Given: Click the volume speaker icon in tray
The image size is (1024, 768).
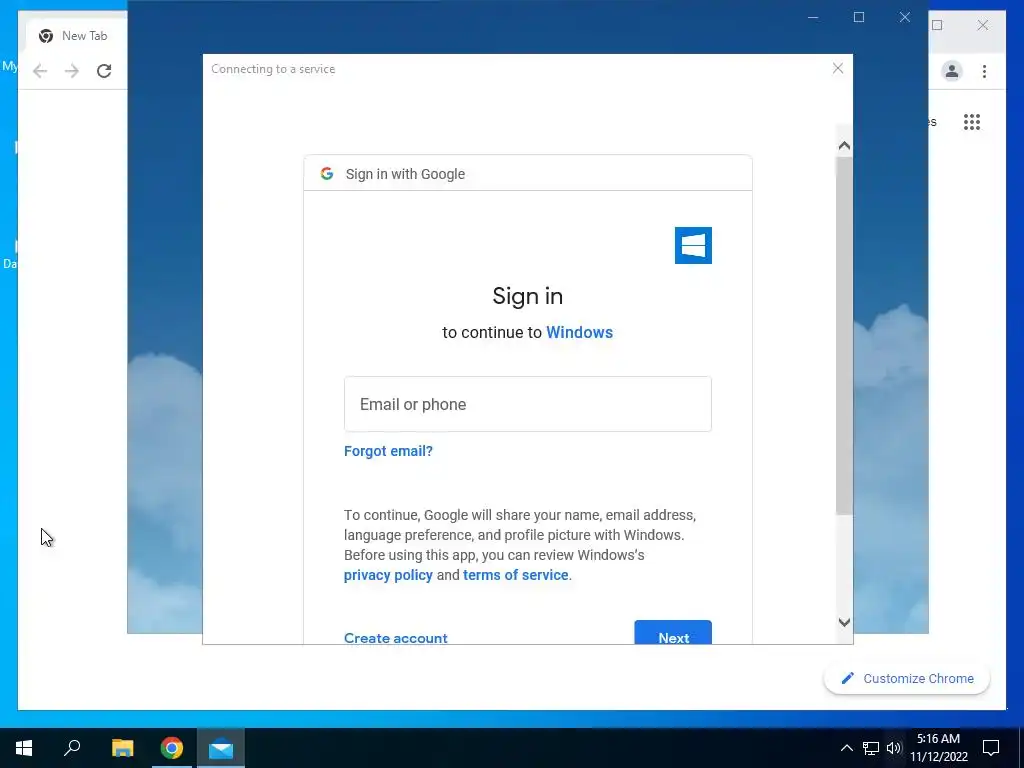Looking at the screenshot, I should click(893, 748).
